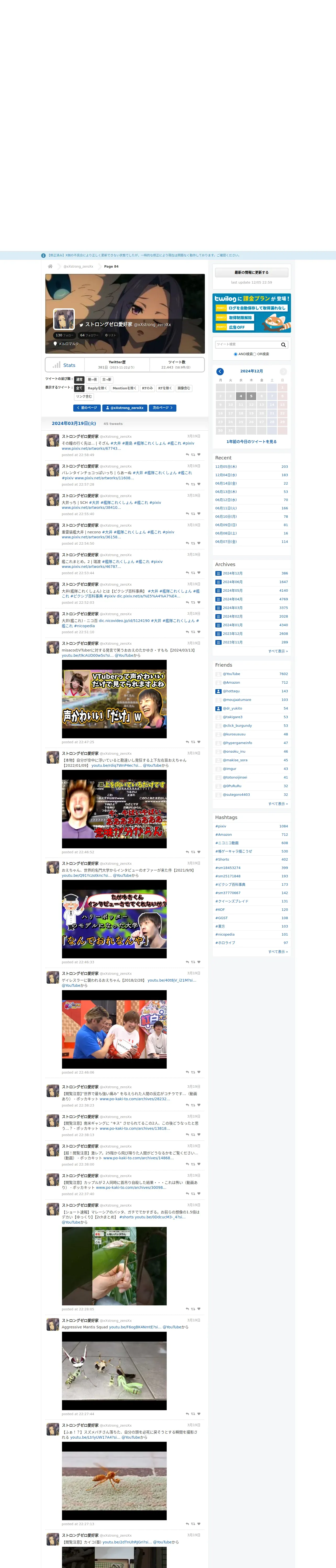Open the #pixiv hashtag in sidebar
This screenshot has width=336, height=1568.
coord(221,826)
